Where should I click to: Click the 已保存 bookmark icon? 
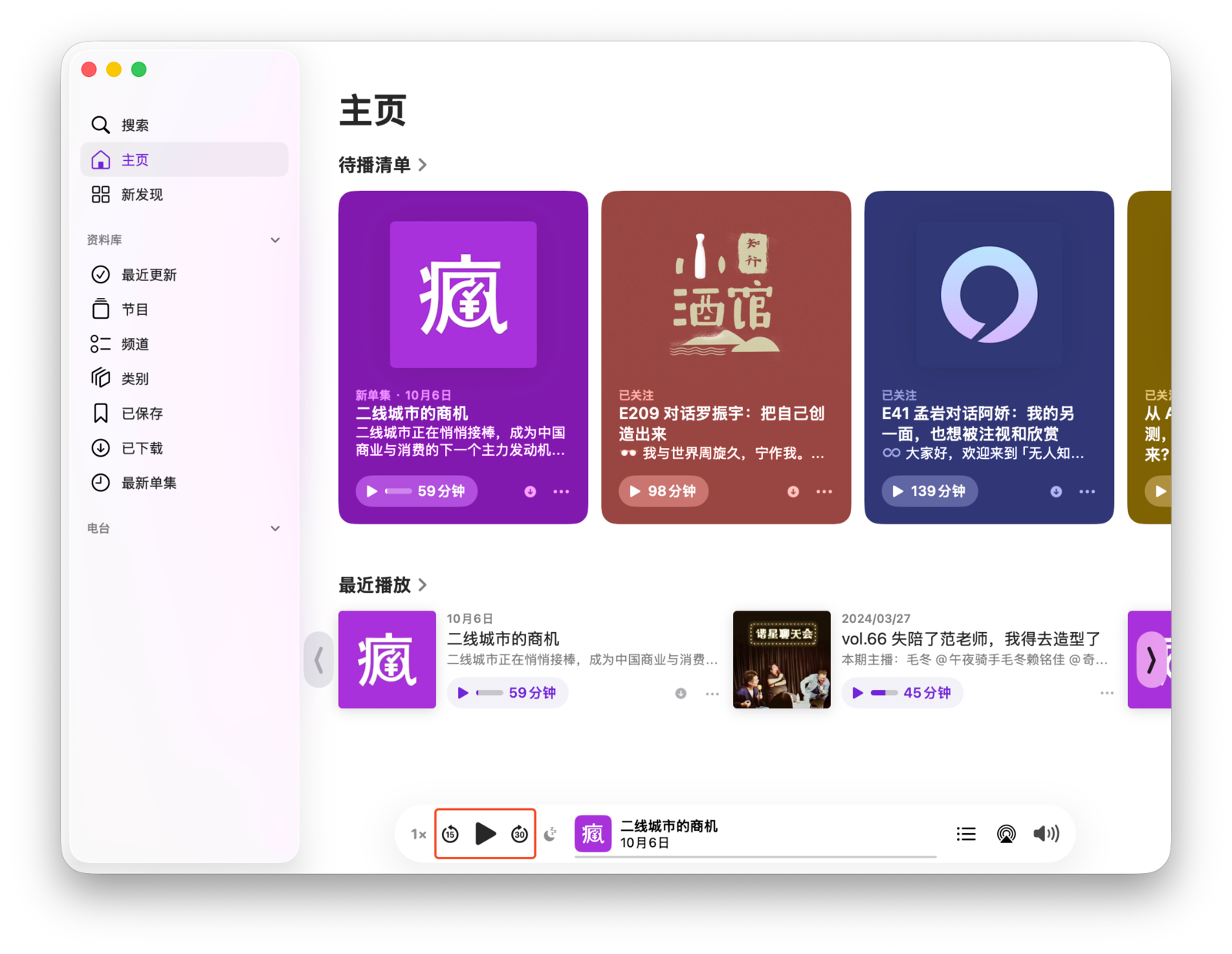tap(100, 413)
